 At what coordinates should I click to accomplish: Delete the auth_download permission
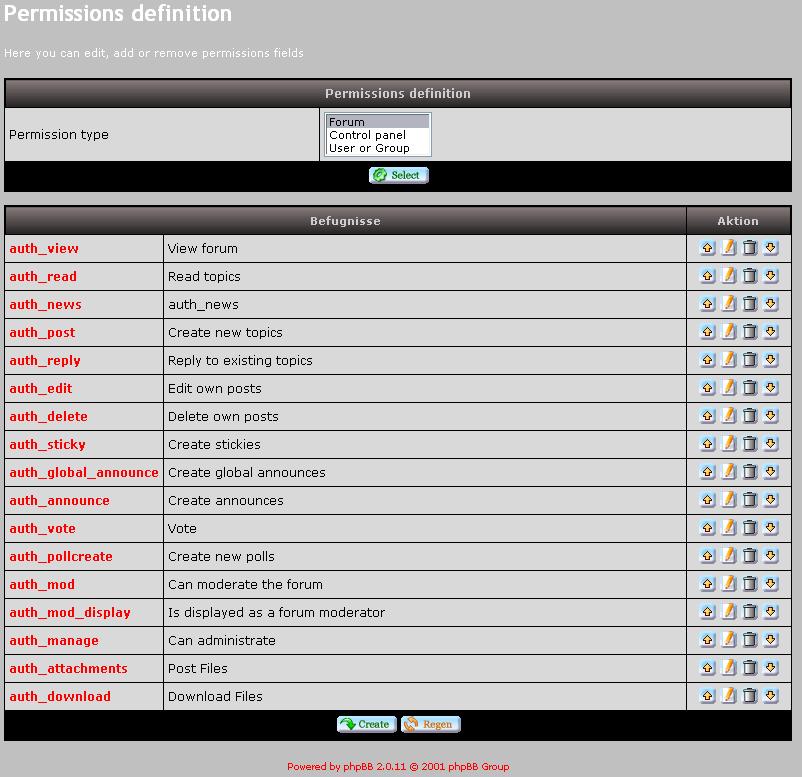click(750, 696)
